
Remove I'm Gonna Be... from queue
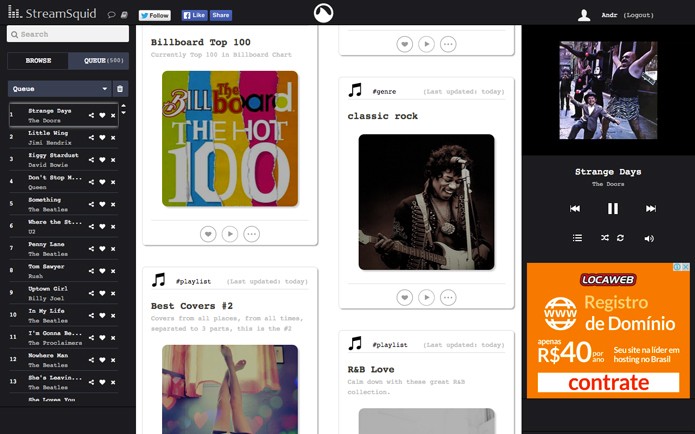click(x=113, y=337)
